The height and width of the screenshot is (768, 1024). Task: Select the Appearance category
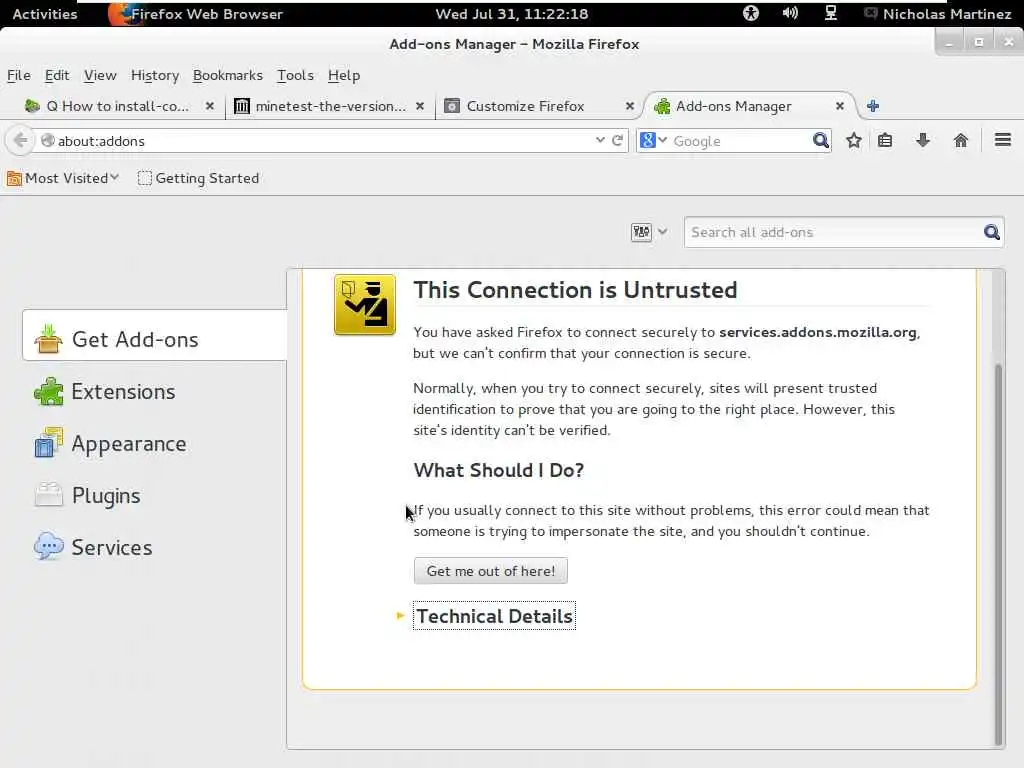coord(155,444)
